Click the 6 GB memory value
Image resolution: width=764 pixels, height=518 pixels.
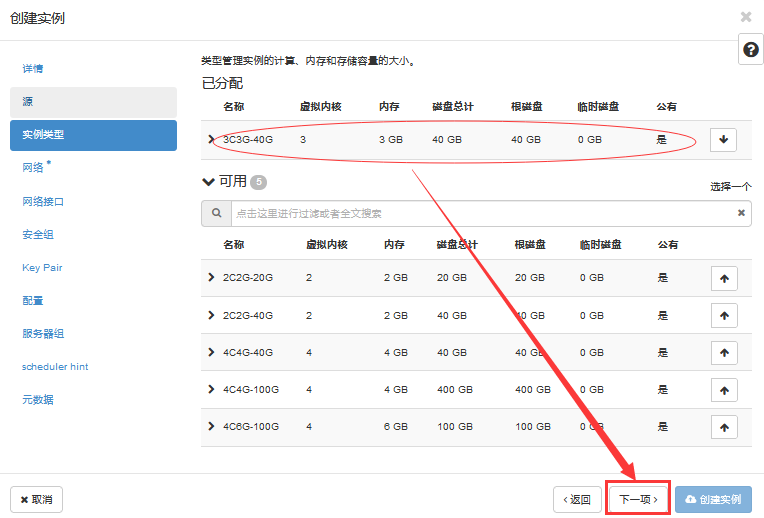396,427
